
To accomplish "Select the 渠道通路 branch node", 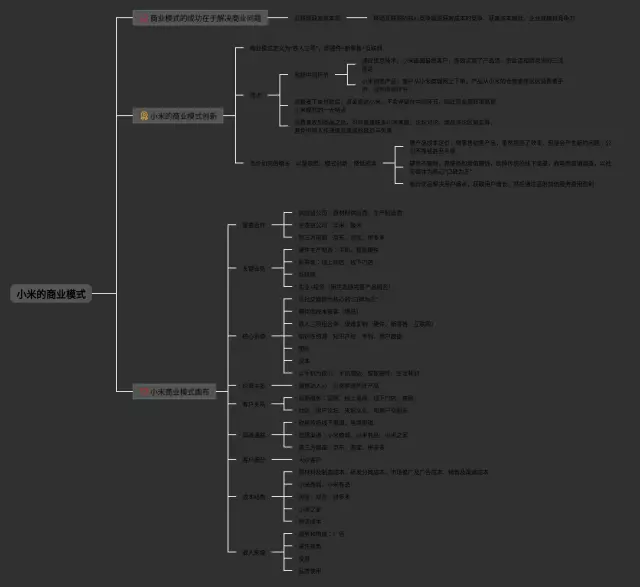I will 253,435.
